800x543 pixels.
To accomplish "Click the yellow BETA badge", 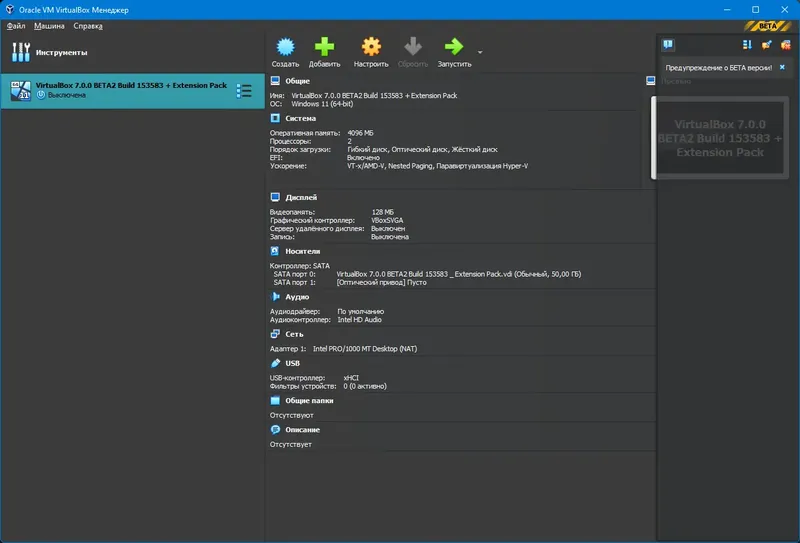I will [767, 26].
